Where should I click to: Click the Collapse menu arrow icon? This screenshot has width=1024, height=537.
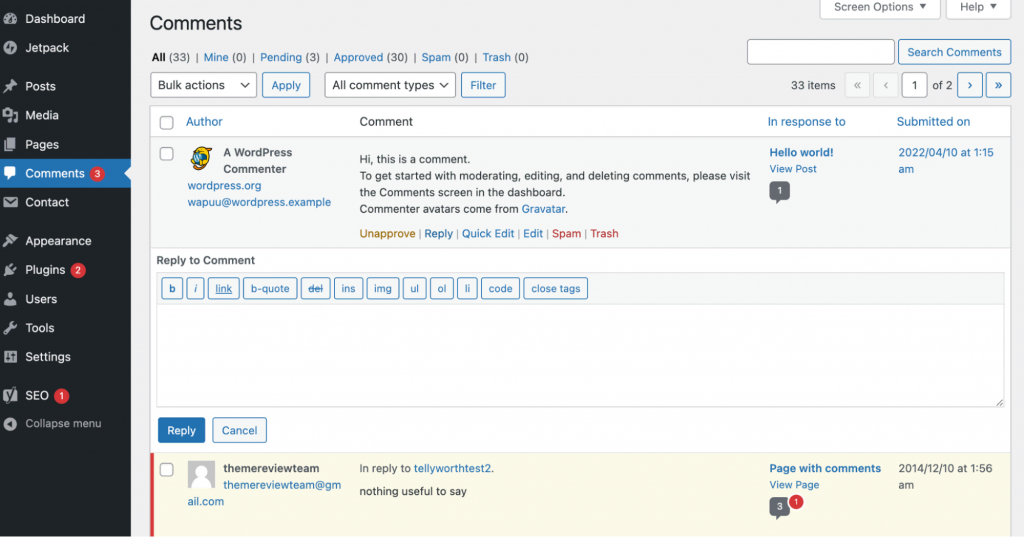pos(10,423)
